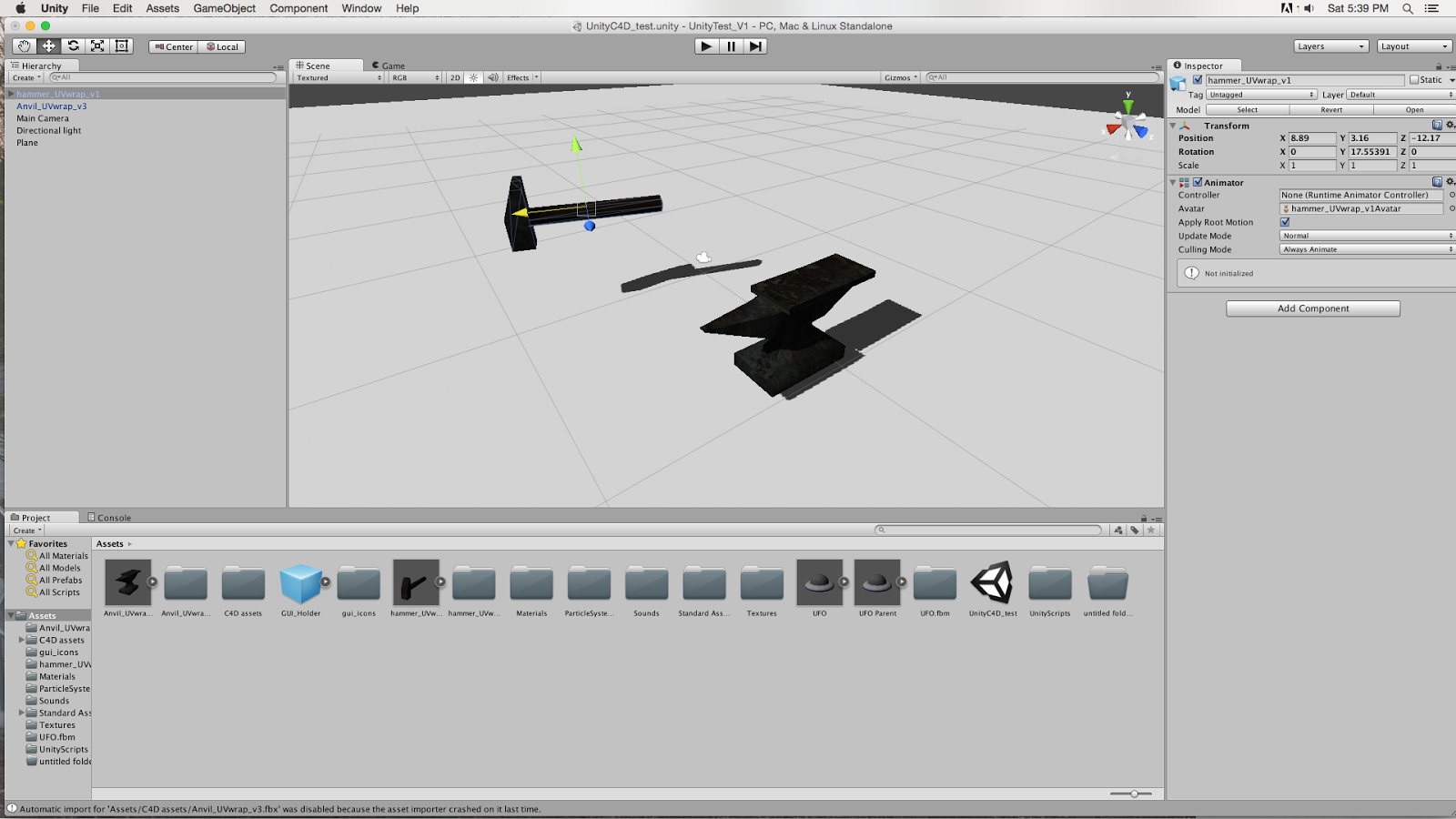The height and width of the screenshot is (819, 1456).
Task: Click the Step frame button
Action: (x=755, y=46)
